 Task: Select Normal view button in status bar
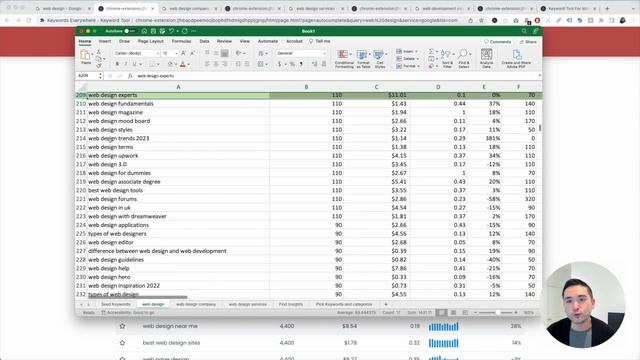pyautogui.click(x=441, y=313)
